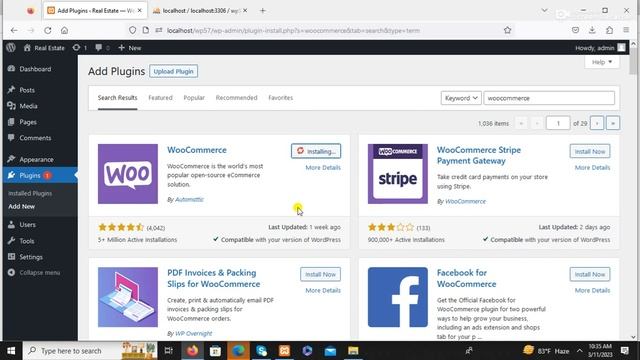Viewport: 640px width, 360px height.
Task: Open Dashboard in the sidebar
Action: coord(35,69)
